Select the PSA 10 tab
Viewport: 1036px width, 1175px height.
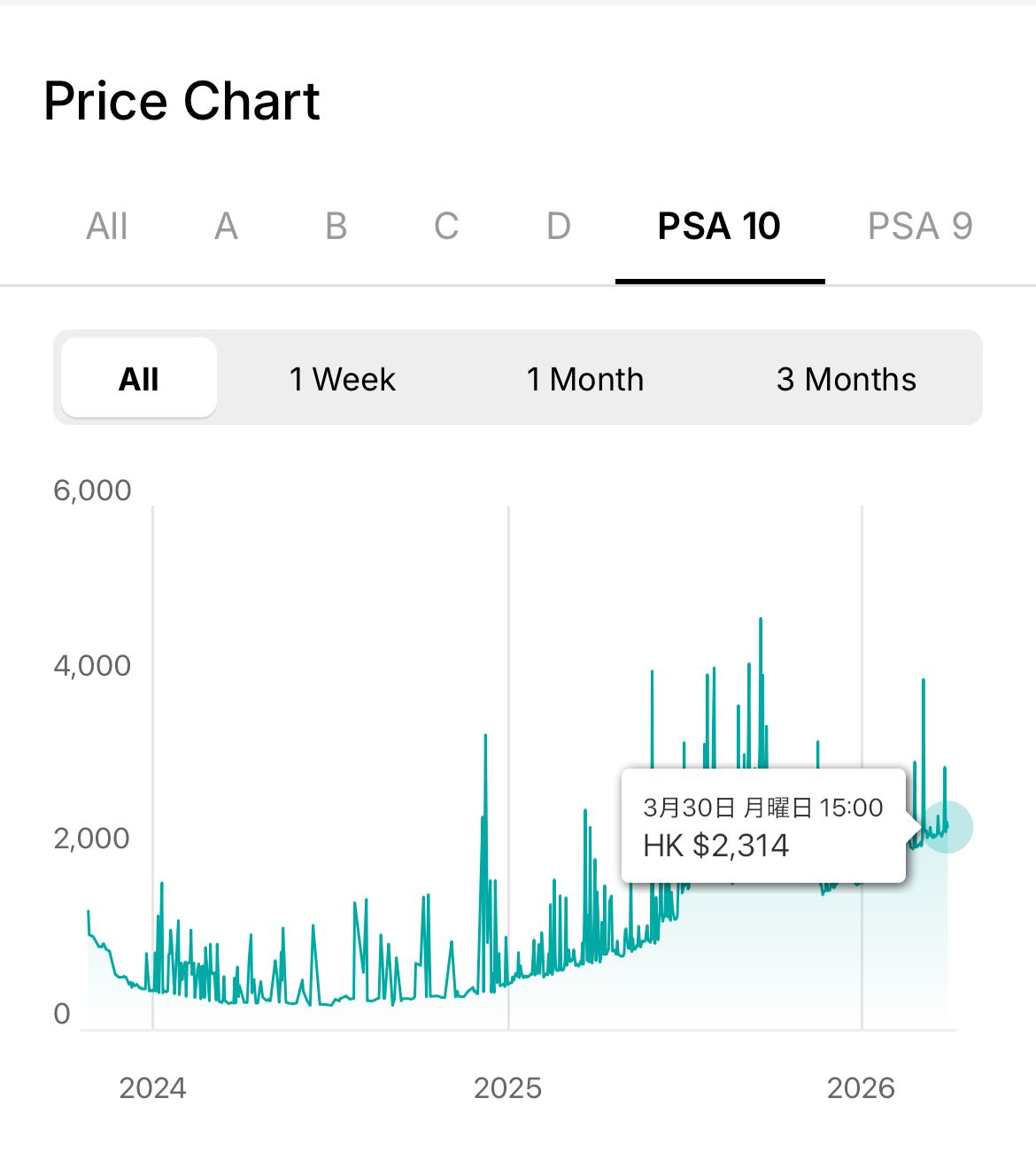[x=719, y=226]
